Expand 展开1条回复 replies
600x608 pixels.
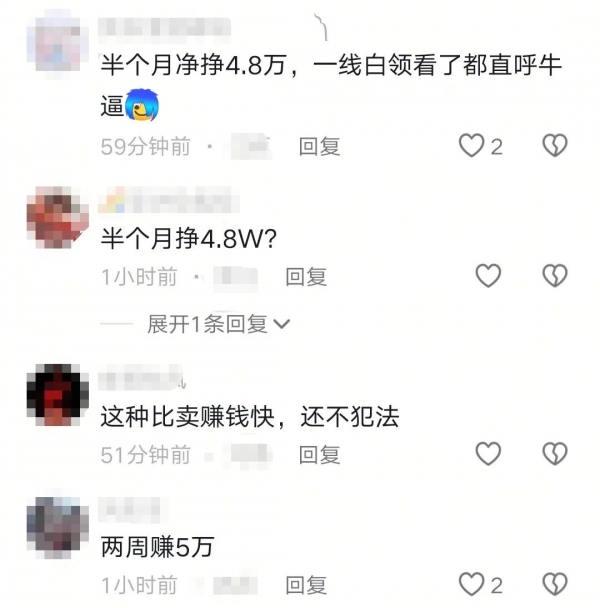(207, 324)
